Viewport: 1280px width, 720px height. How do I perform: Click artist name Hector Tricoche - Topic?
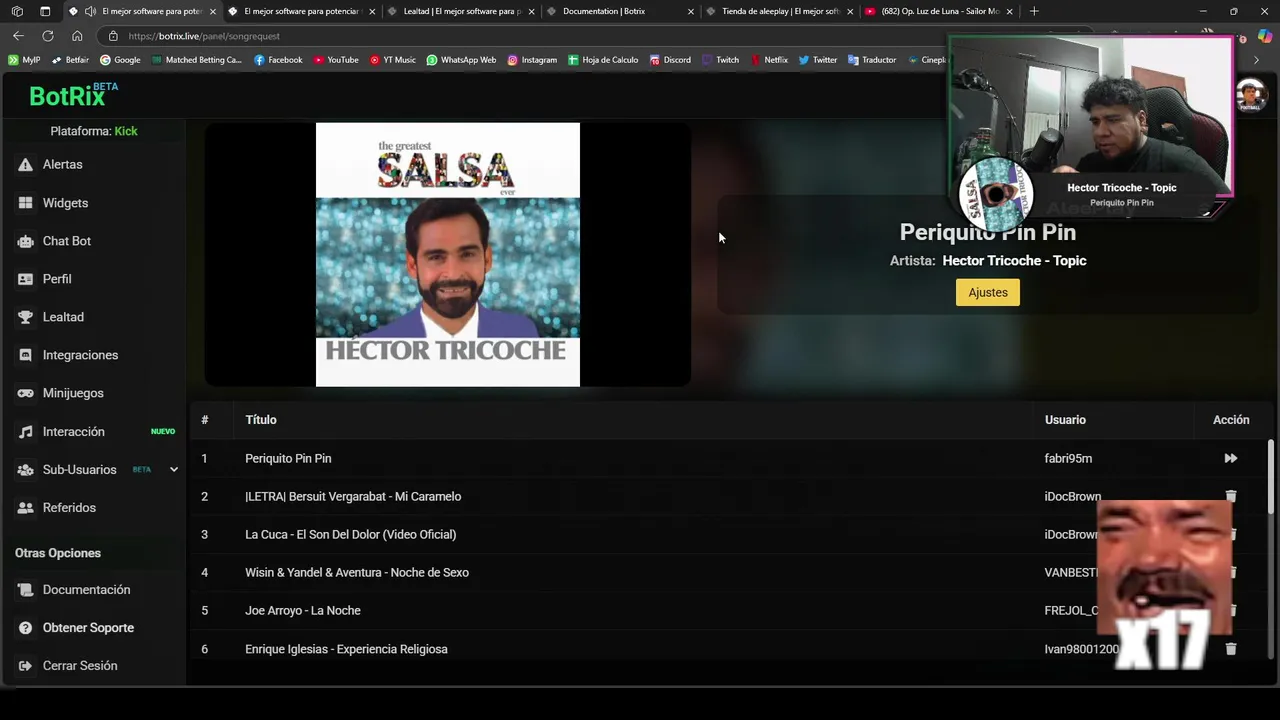coord(1014,261)
